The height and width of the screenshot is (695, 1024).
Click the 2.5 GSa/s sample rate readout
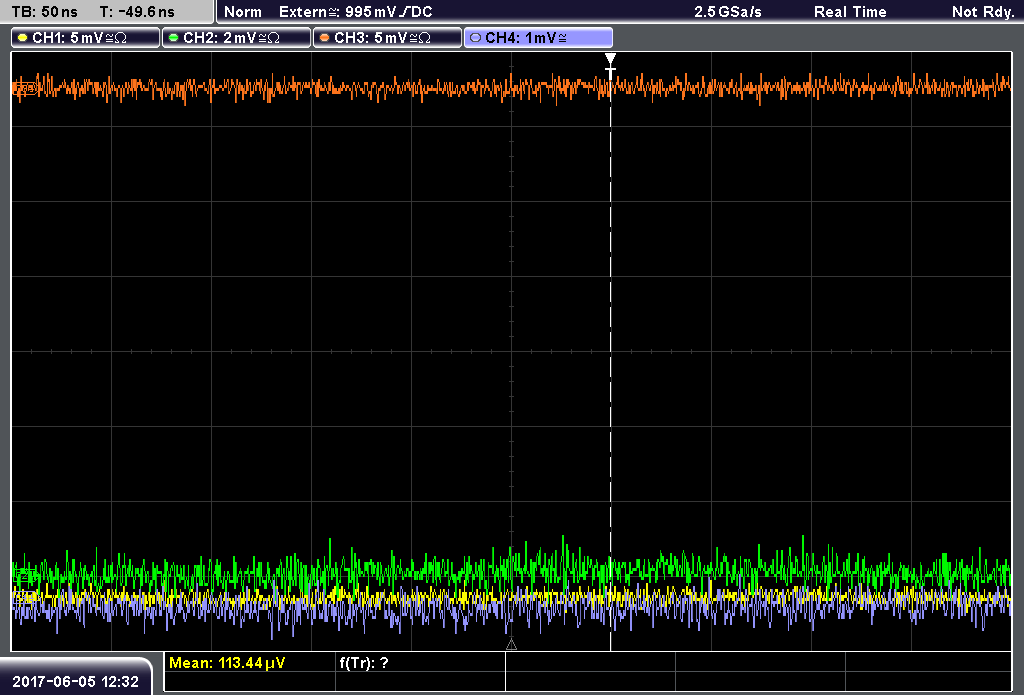tap(728, 12)
